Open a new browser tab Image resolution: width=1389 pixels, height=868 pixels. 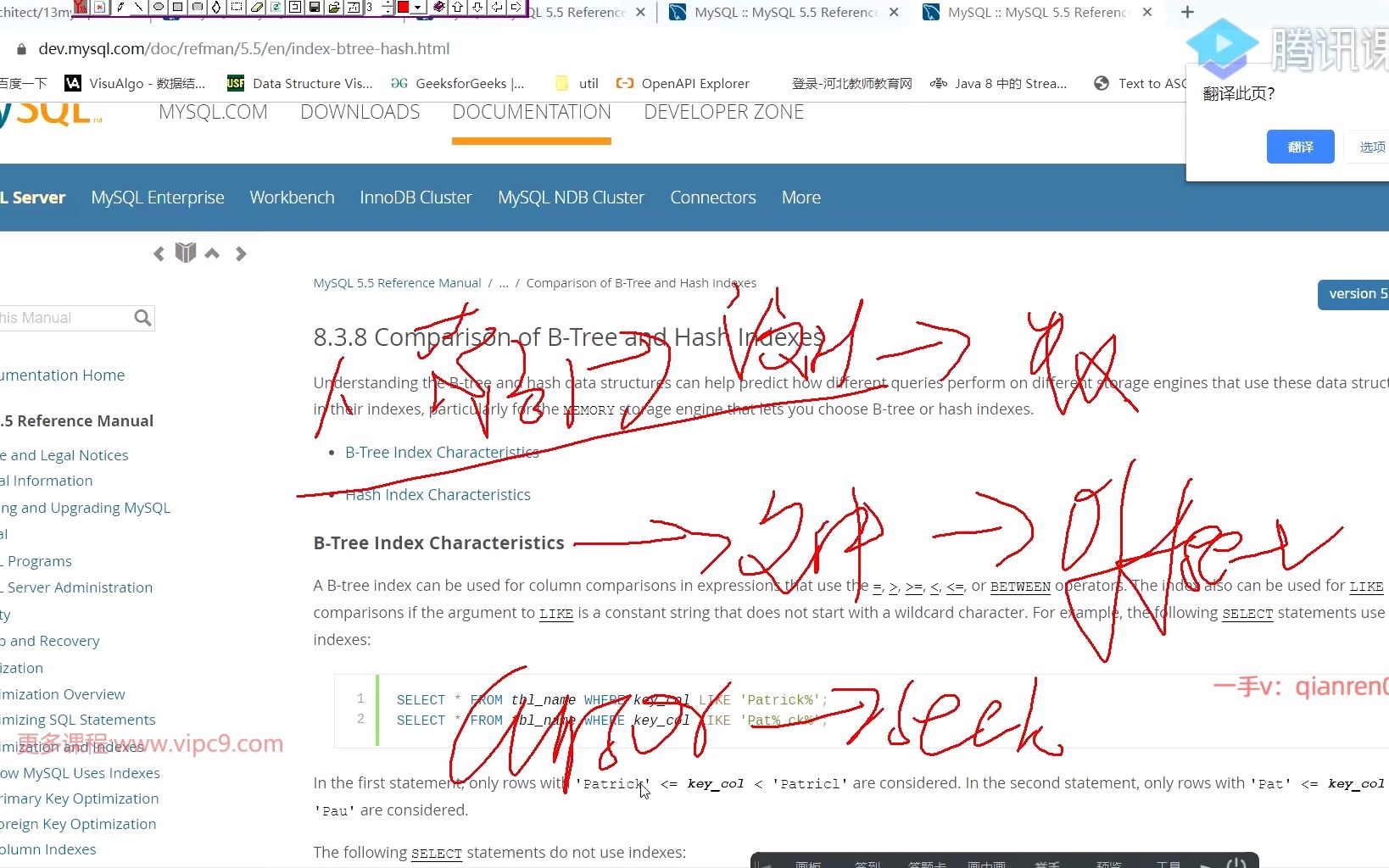point(1187,12)
